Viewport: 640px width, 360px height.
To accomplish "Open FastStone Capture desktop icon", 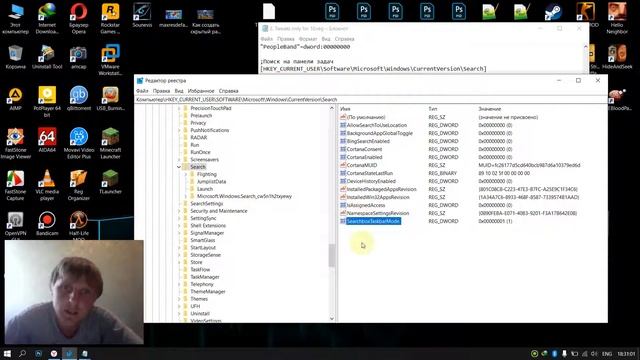I will (x=16, y=185).
